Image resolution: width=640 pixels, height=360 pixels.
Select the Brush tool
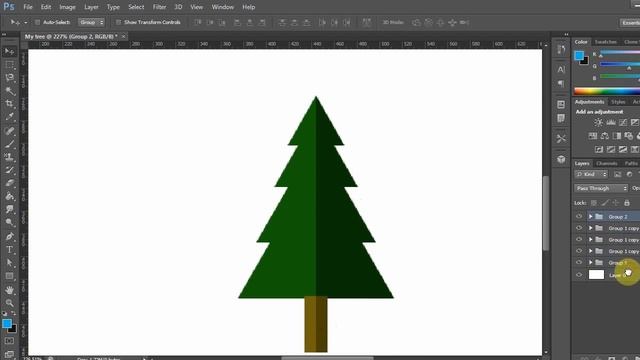9,144
